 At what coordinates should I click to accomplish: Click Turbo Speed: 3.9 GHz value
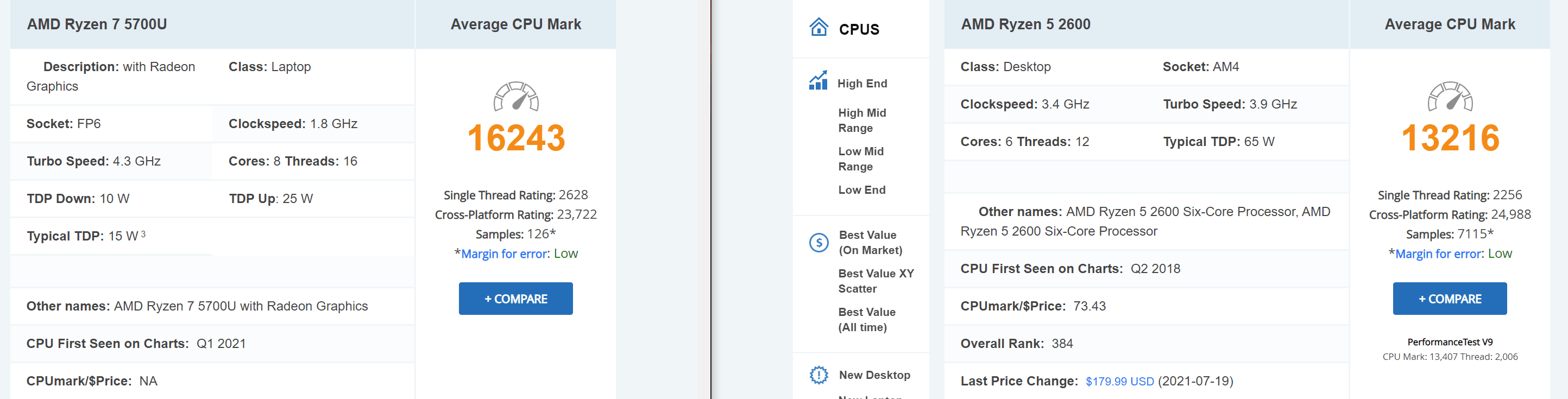coord(1230,105)
